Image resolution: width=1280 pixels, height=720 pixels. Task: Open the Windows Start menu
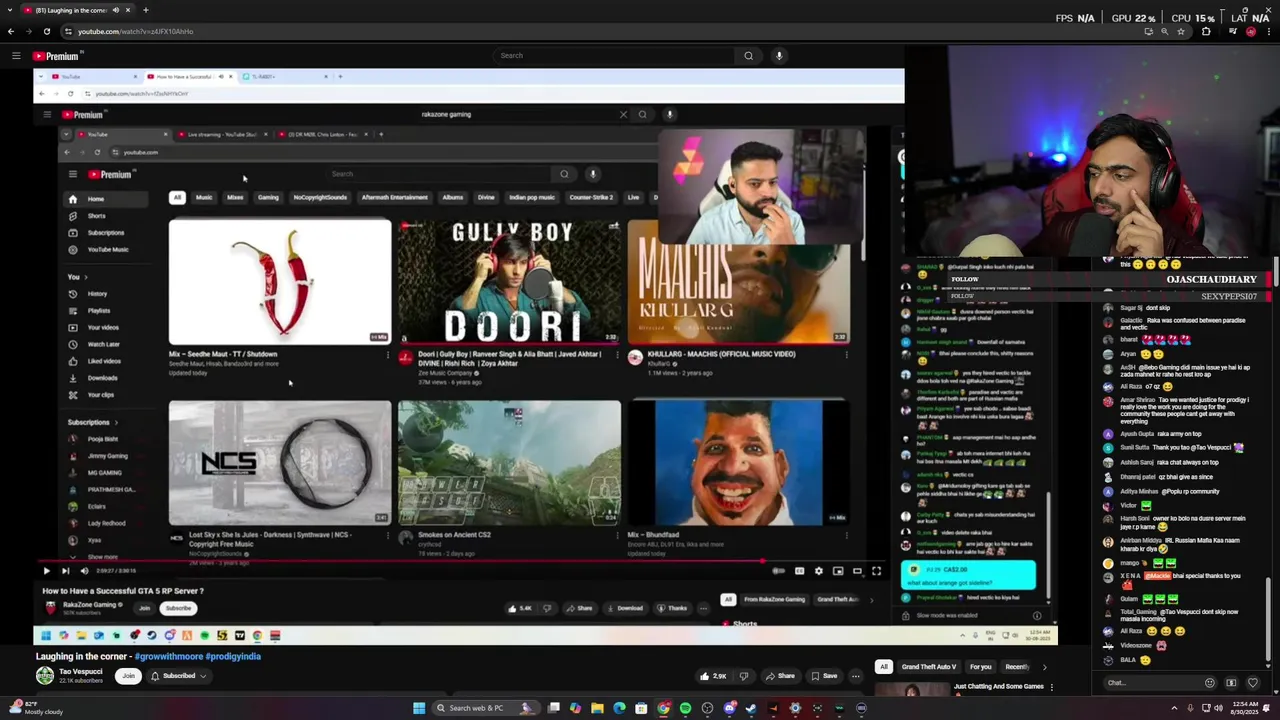click(419, 708)
